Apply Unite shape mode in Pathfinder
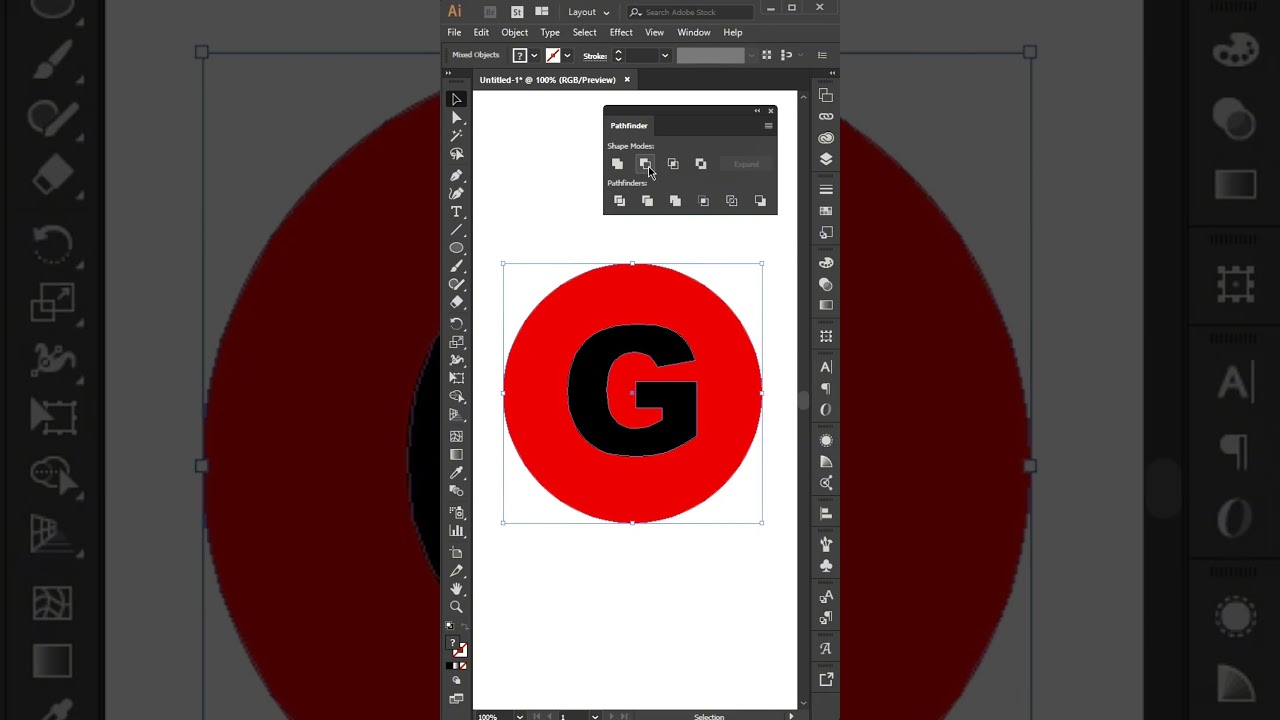Screen dimensions: 1280x720 617,164
